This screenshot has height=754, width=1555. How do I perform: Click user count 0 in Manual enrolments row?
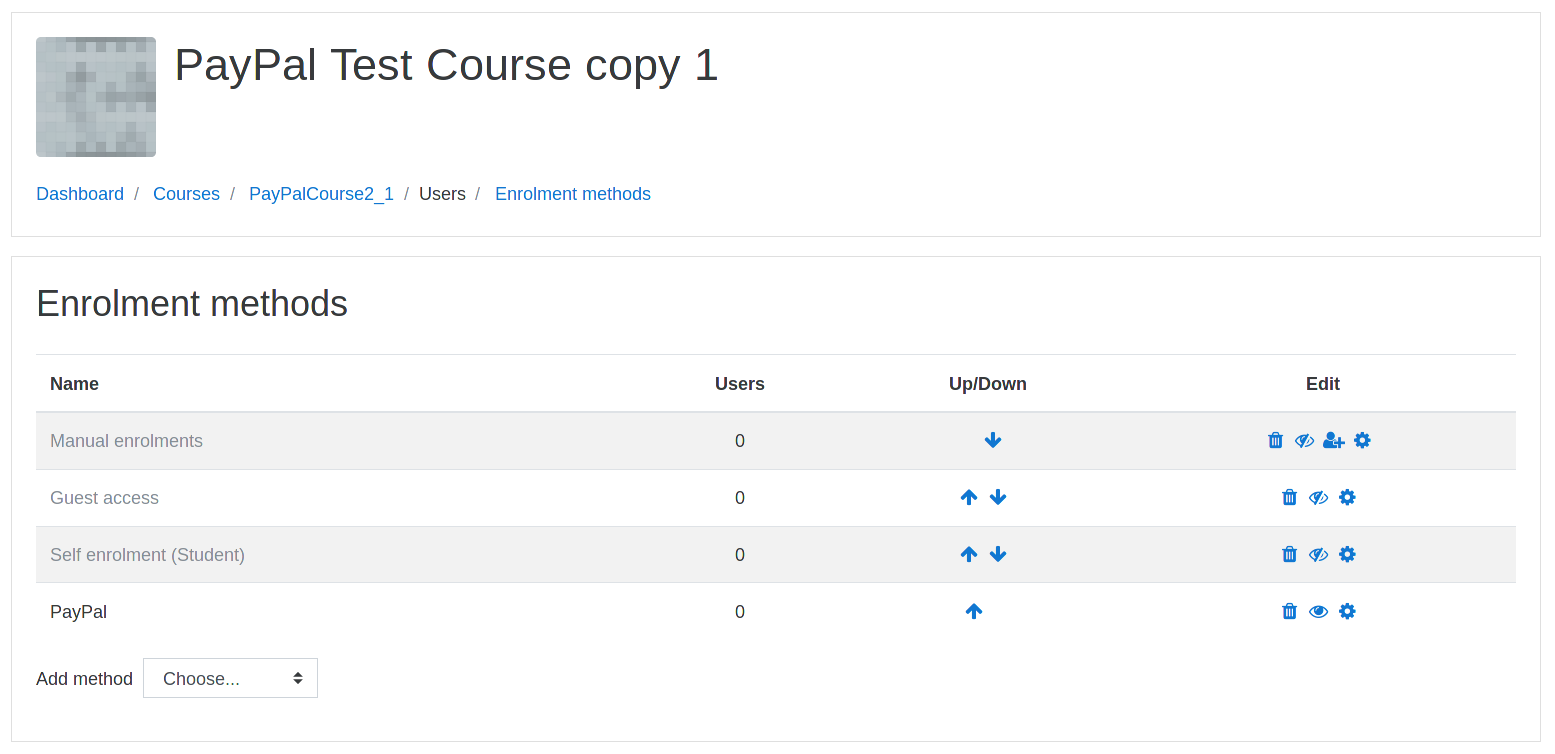pos(740,441)
